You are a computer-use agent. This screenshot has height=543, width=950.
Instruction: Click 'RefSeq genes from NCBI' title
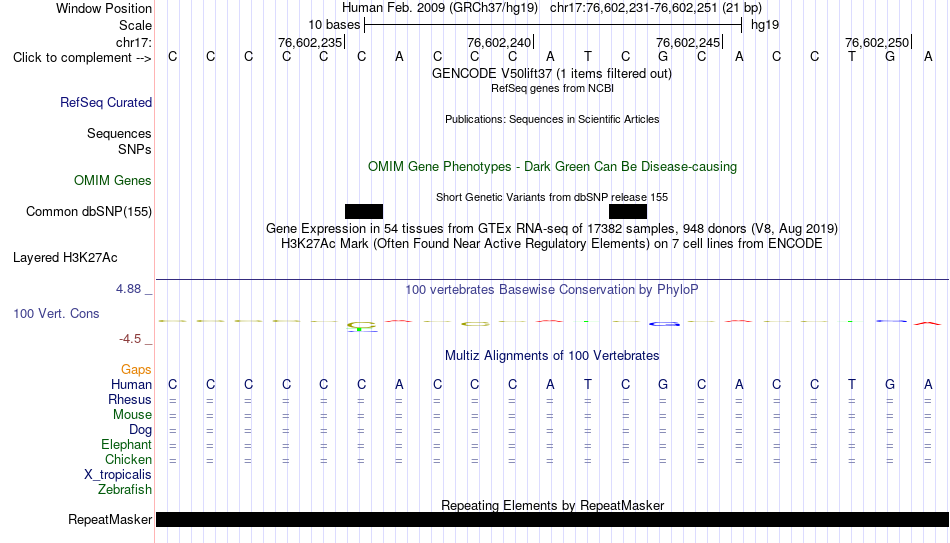553,88
